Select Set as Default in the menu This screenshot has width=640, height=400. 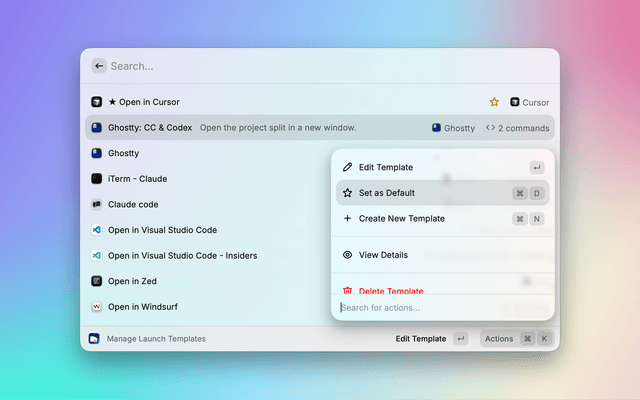(x=386, y=193)
